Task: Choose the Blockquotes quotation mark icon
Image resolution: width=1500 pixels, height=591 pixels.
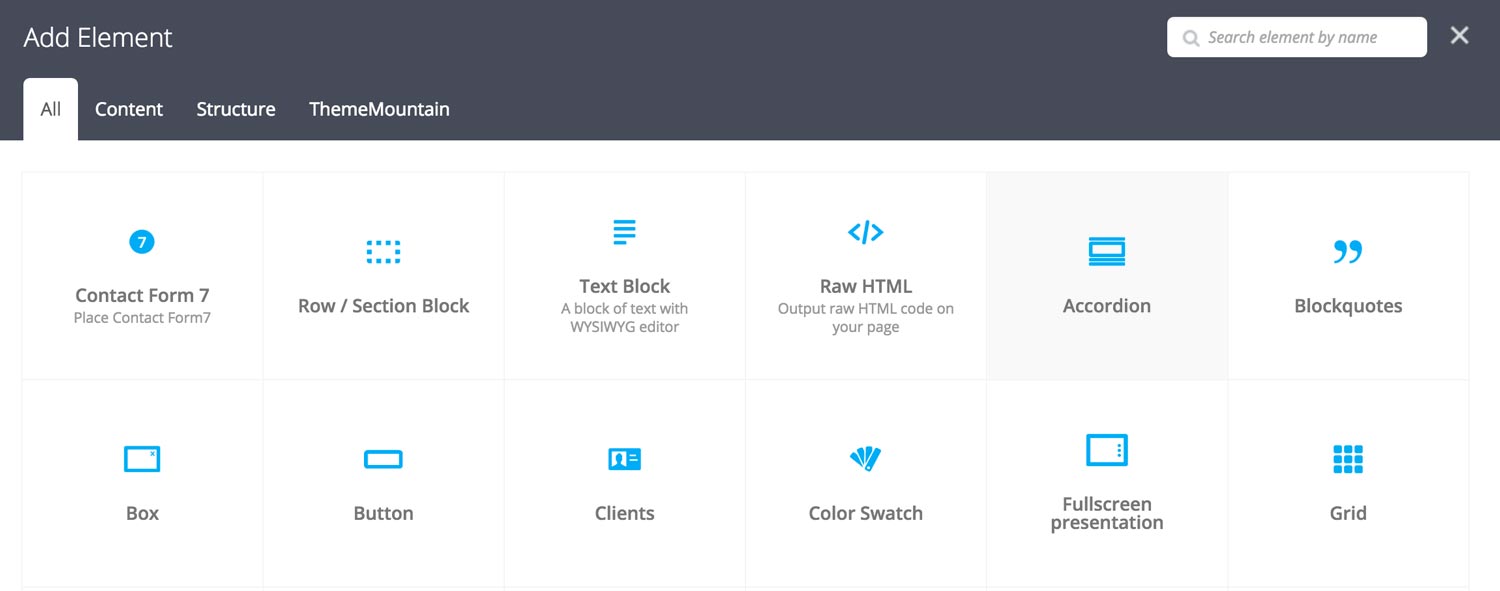Action: [x=1348, y=252]
